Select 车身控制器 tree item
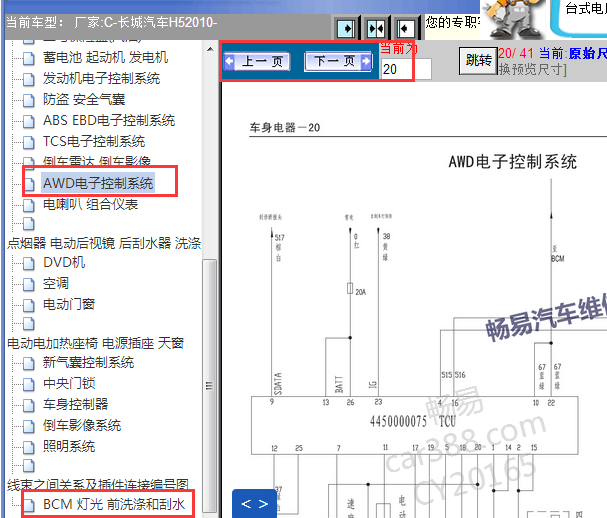The image size is (607, 518). 75,405
